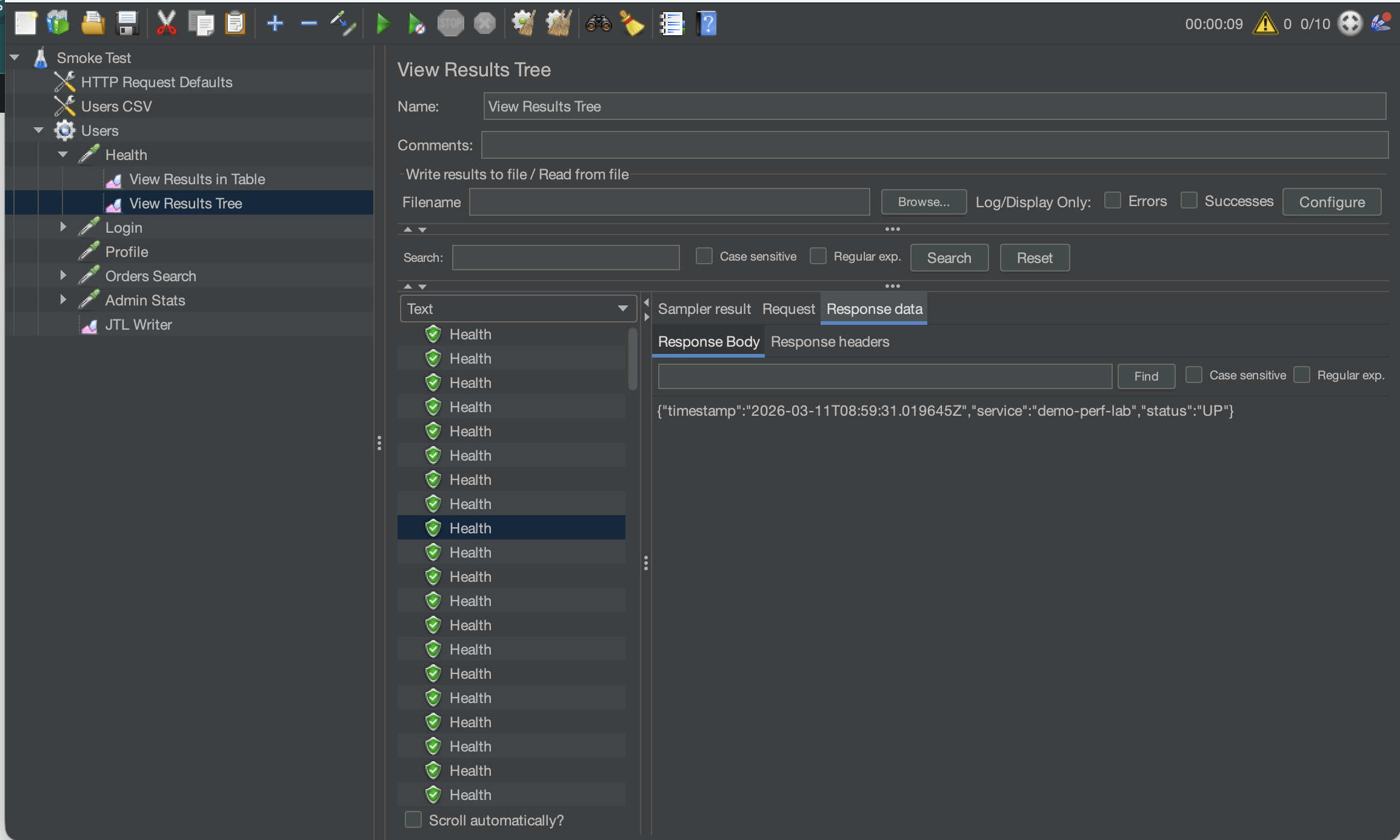Open the Response headers tab
Screen dimensions: 1400x840
tap(829, 342)
